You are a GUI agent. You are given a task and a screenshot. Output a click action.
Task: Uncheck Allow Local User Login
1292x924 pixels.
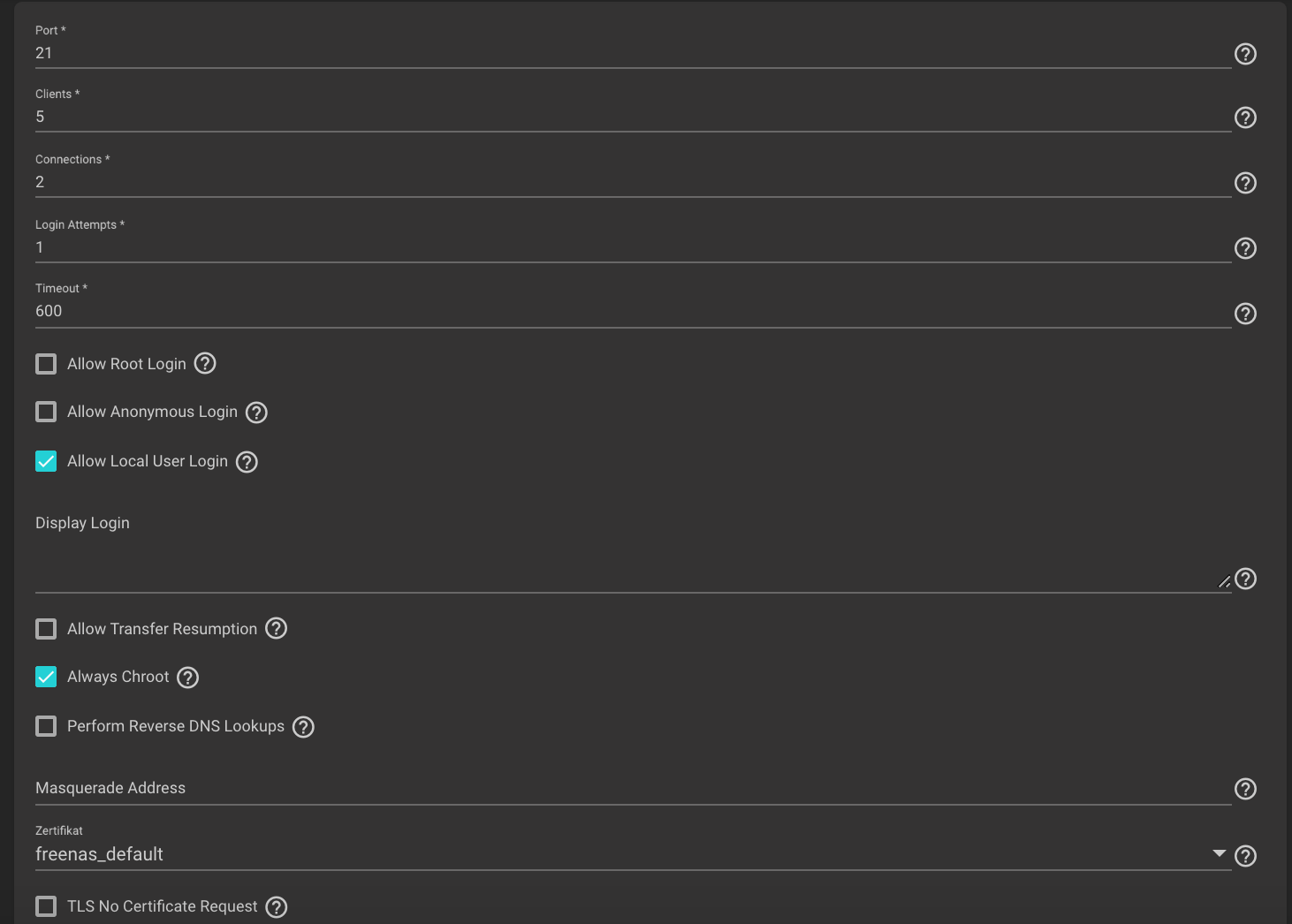(x=46, y=461)
